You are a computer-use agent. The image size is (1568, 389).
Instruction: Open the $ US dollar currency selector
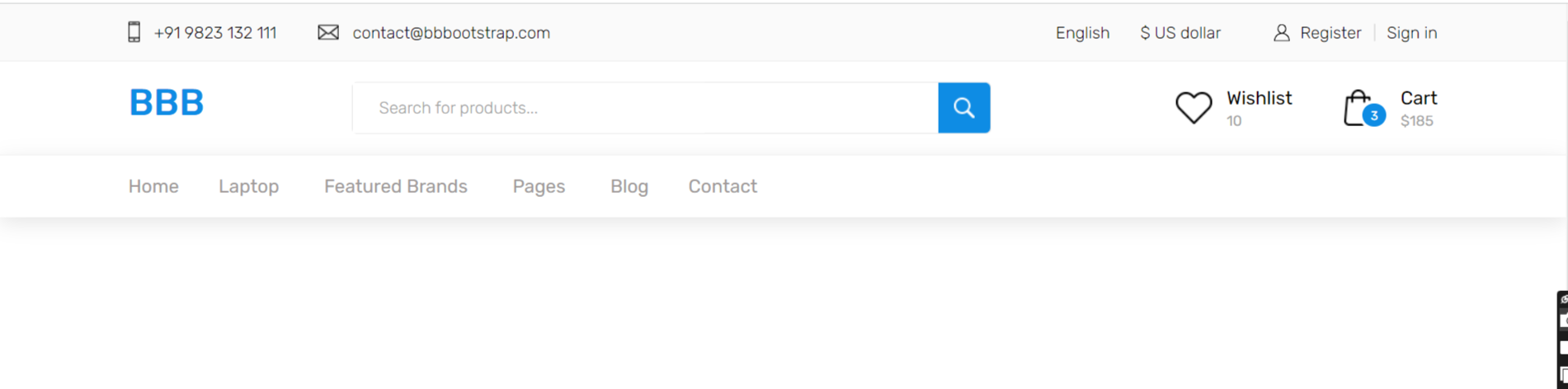1180,33
